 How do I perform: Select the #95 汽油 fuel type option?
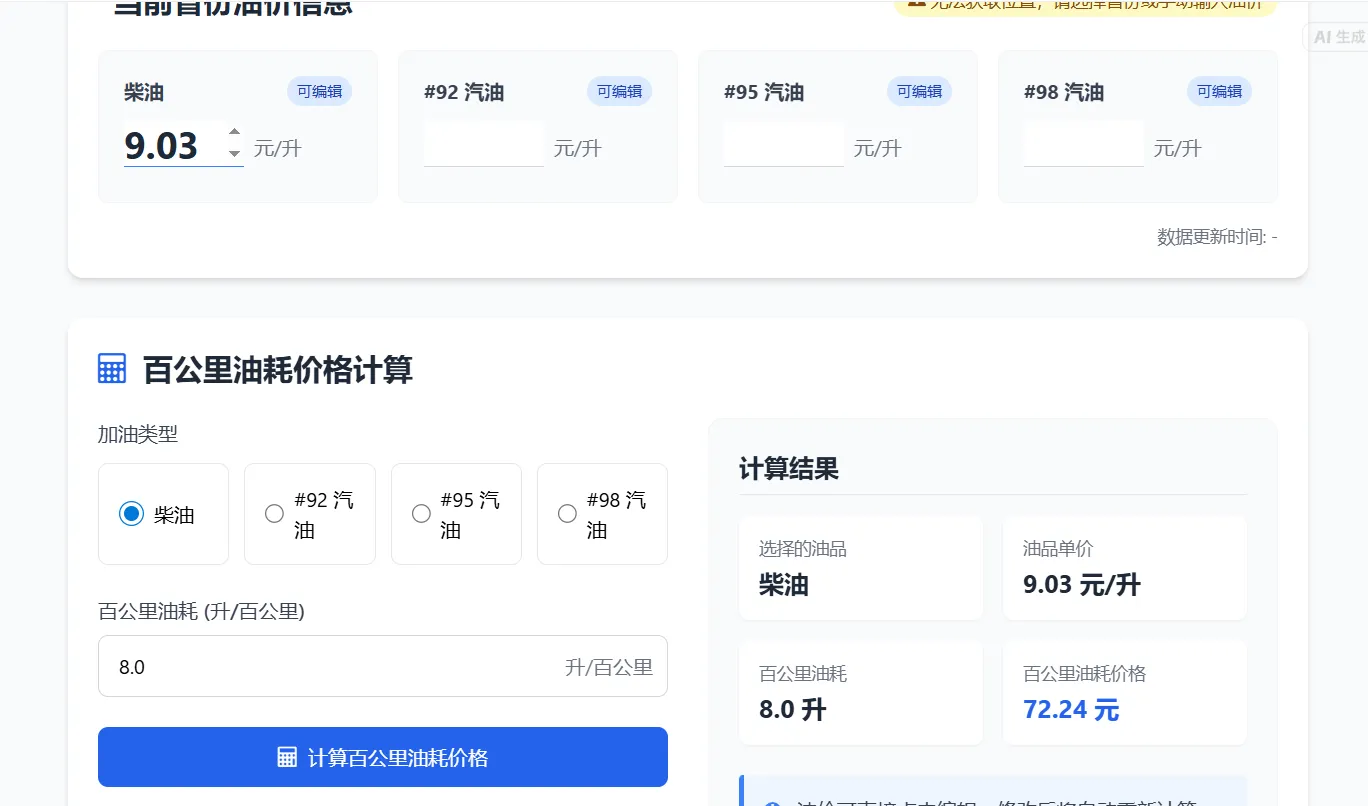pos(421,514)
